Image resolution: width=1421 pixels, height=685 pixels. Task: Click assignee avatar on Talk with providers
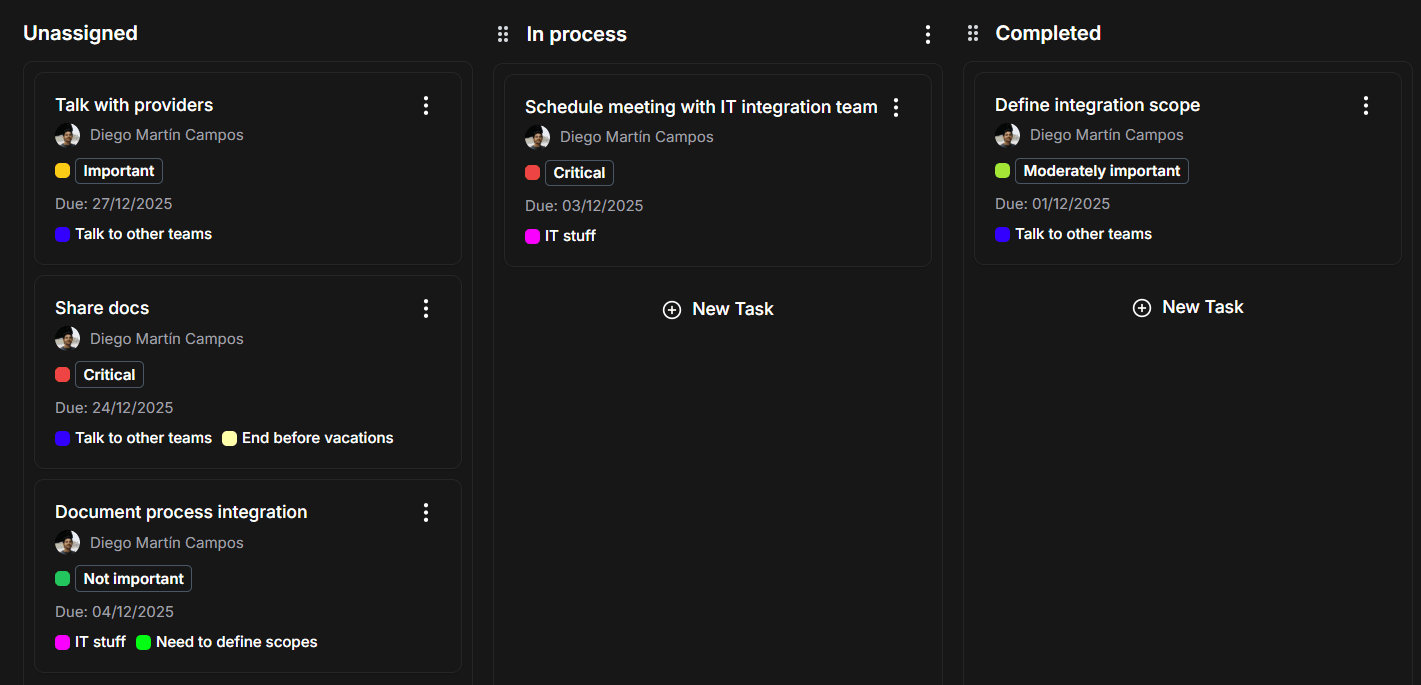67,135
